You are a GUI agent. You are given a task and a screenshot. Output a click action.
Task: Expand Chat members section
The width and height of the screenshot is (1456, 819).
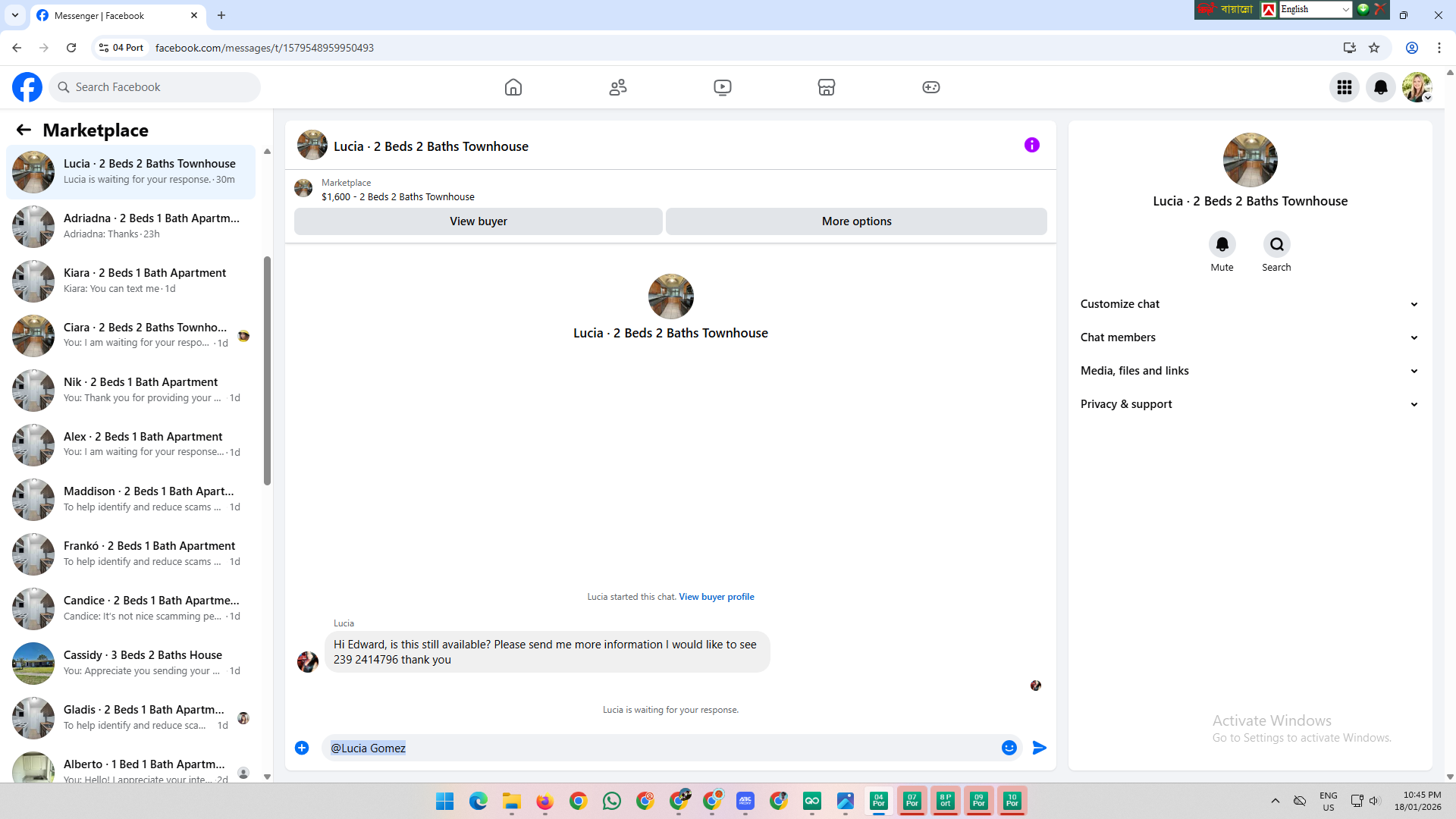[x=1249, y=337]
